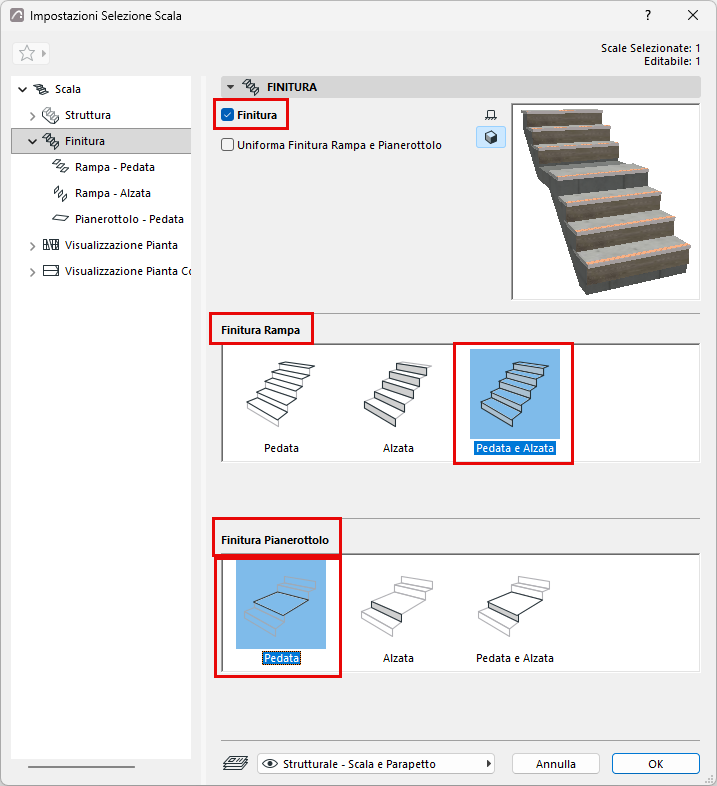
Task: Collapse the Finitura tree node
Action: tap(33, 142)
